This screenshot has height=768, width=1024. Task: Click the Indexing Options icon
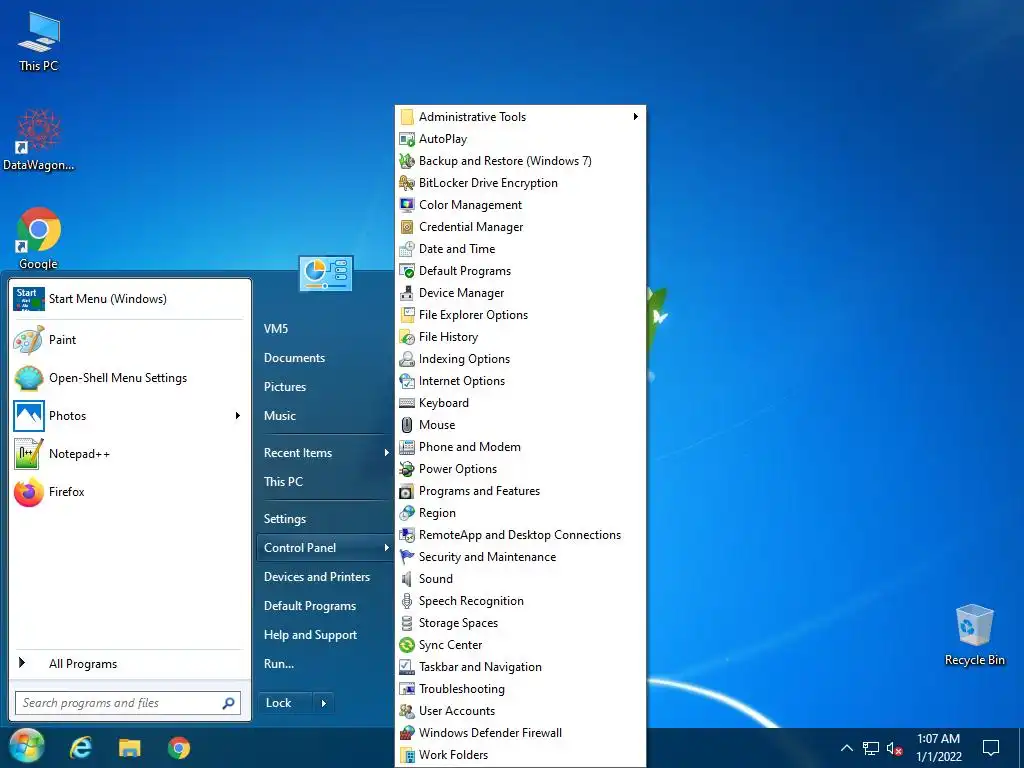407,359
